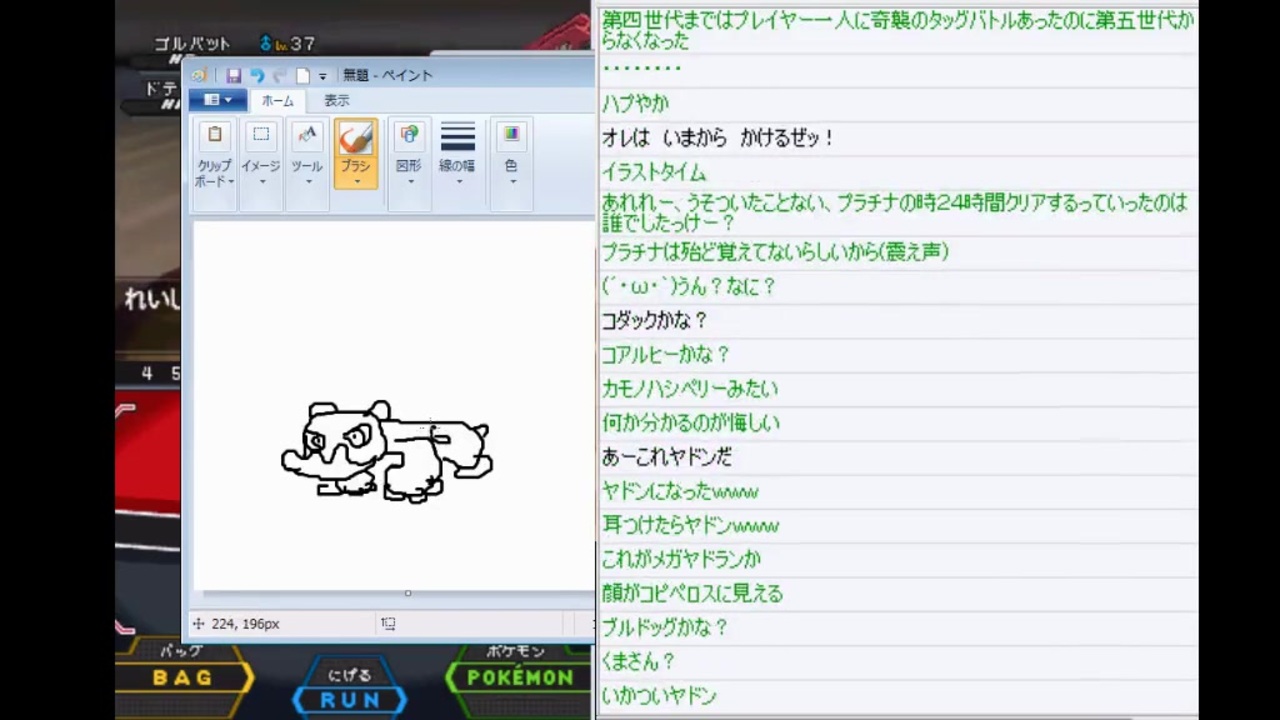
Task: Click the comment これがメガヤドランか
Action: (681, 559)
